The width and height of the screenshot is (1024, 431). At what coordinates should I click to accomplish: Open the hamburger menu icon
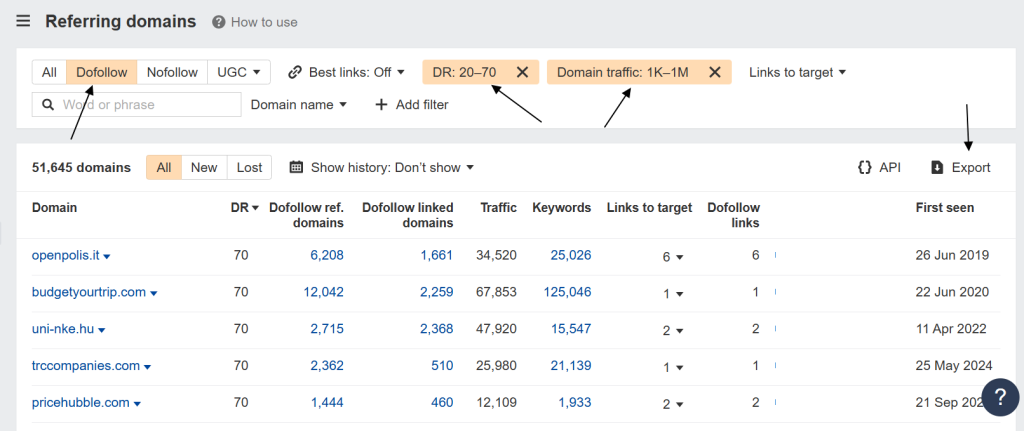pyautogui.click(x=23, y=21)
